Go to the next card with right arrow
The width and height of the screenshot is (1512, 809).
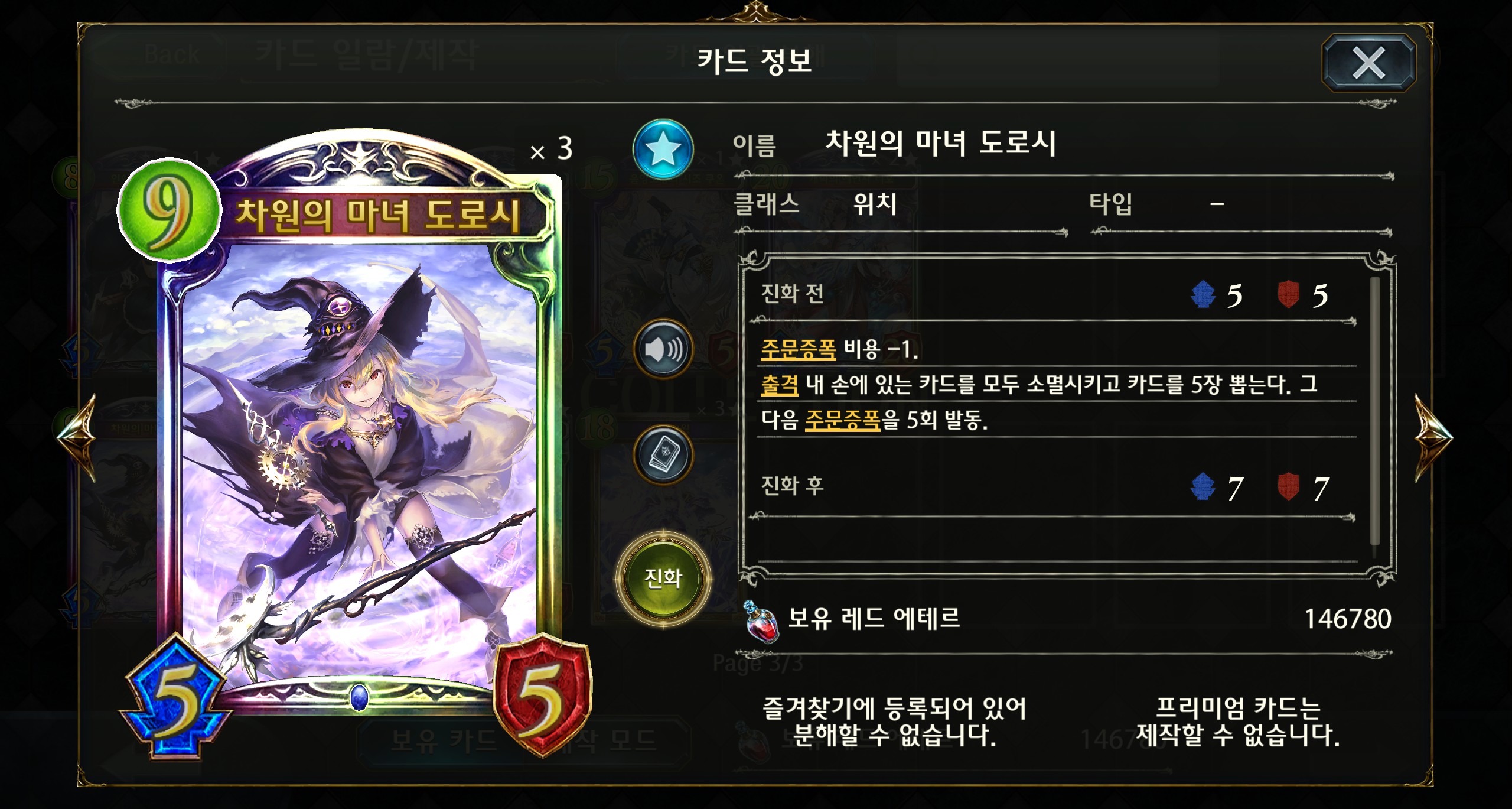click(x=1433, y=438)
